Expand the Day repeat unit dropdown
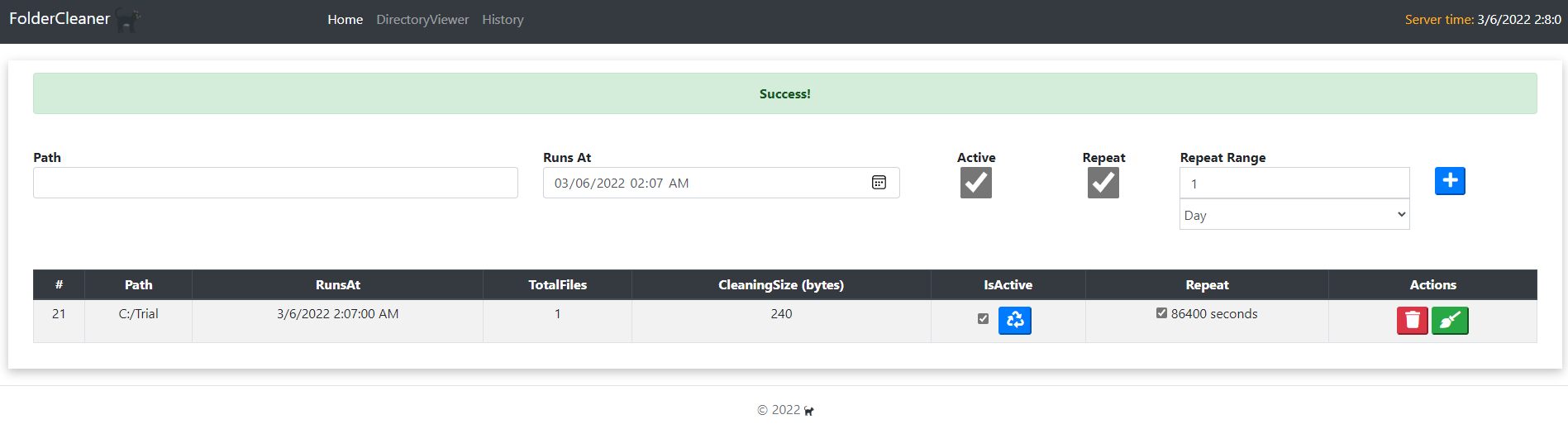 tap(1294, 215)
